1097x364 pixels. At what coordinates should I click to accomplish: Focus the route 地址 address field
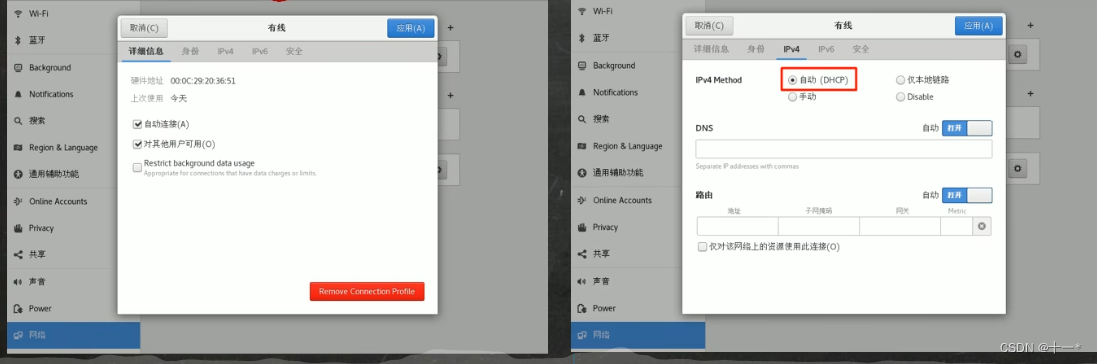[x=737, y=226]
